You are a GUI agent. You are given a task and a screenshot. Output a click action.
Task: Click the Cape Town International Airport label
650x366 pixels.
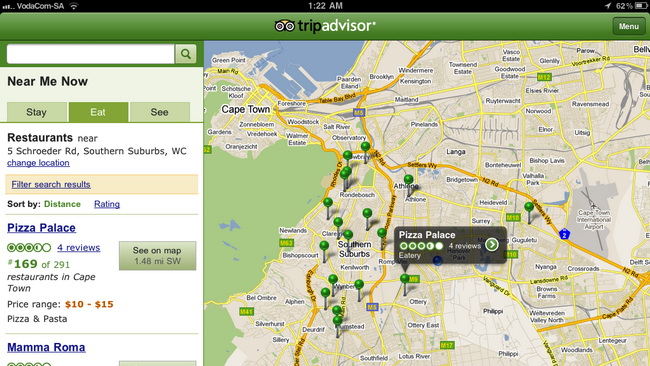point(594,219)
